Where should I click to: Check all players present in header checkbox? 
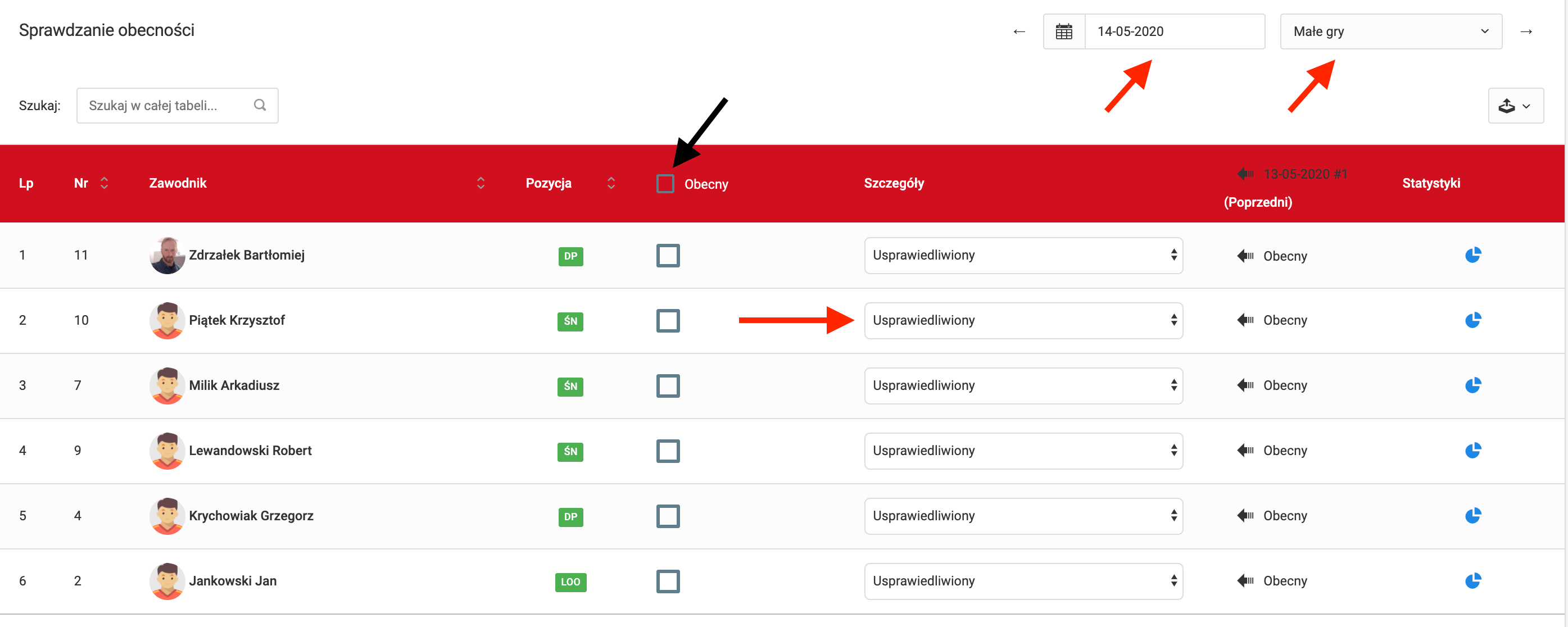(665, 184)
